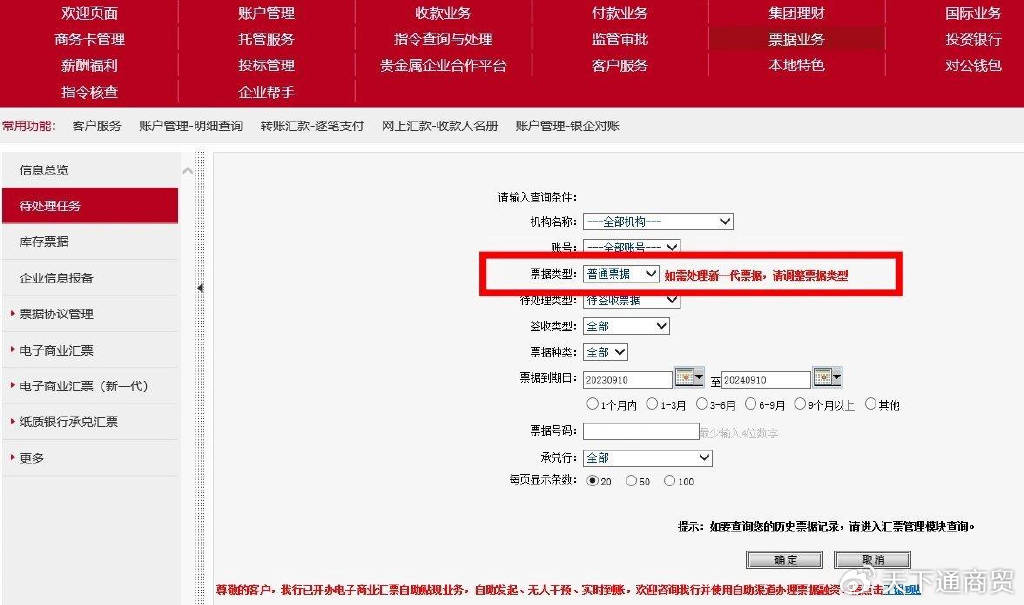Select the 1个月内 radio button

594,404
